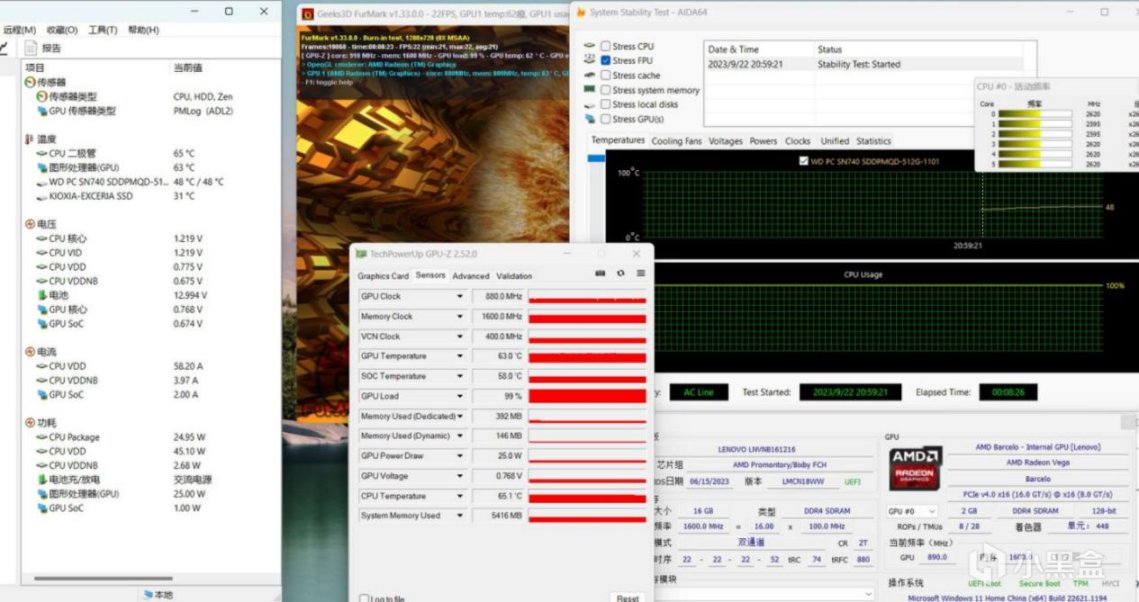Click the Elapsed Time 00:08:26 field
Viewport: 1139px width, 602px height.
pos(1008,392)
